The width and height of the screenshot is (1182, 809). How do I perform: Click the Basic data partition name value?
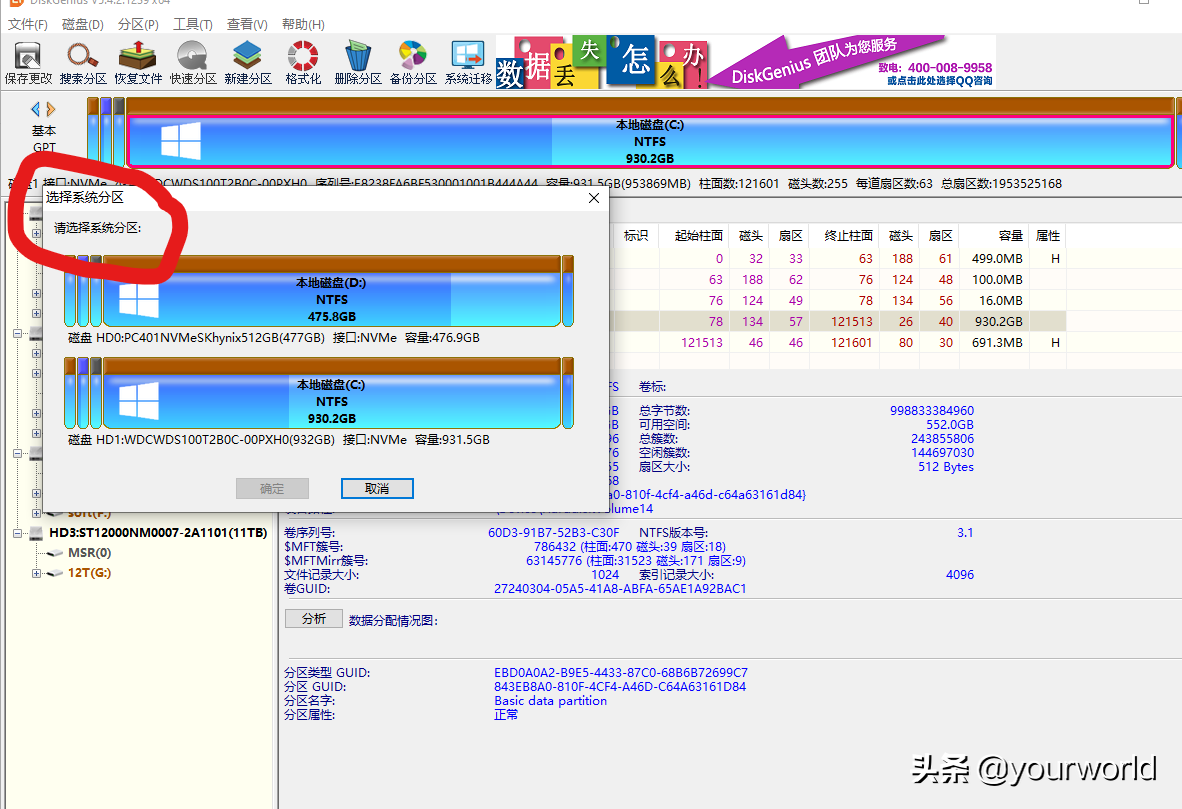point(550,701)
